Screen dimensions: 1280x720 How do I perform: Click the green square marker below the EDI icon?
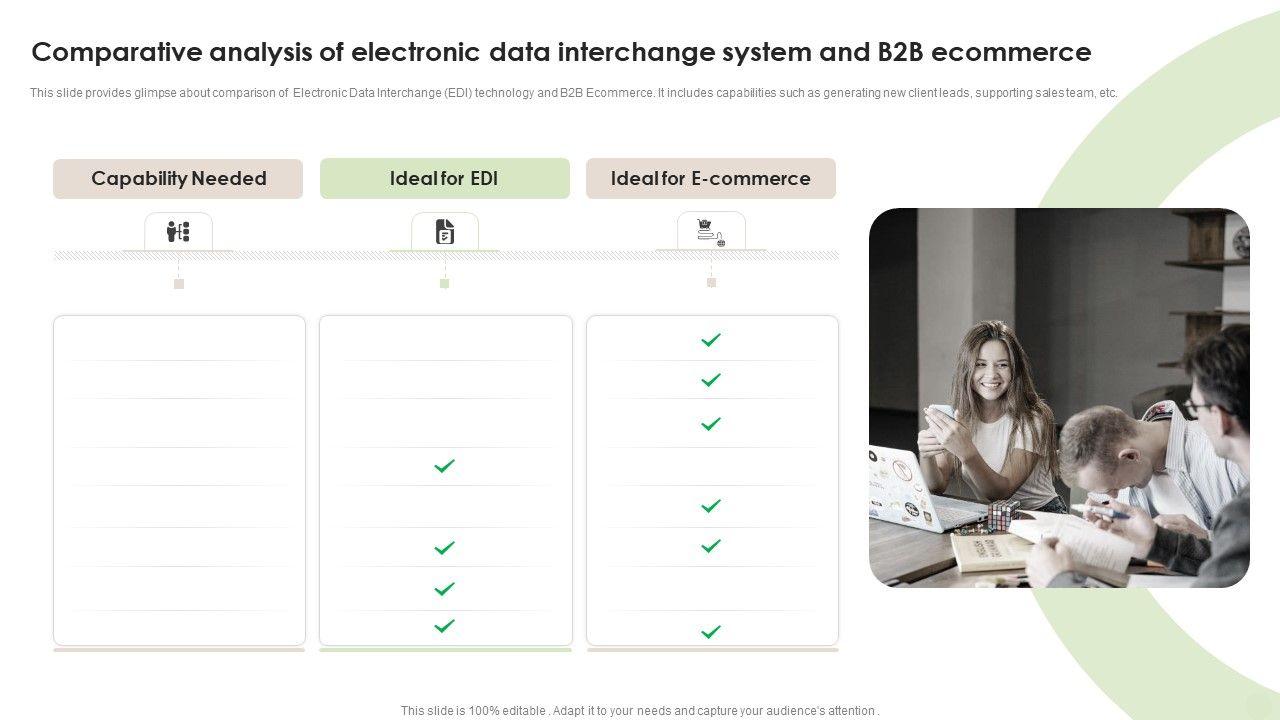click(x=445, y=284)
